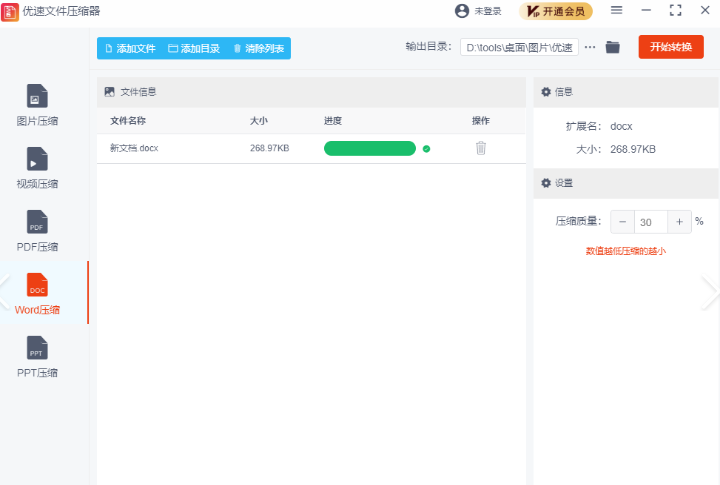Open the PDF压缩 section
Screen dimensions: 720x485
click(x=37, y=231)
